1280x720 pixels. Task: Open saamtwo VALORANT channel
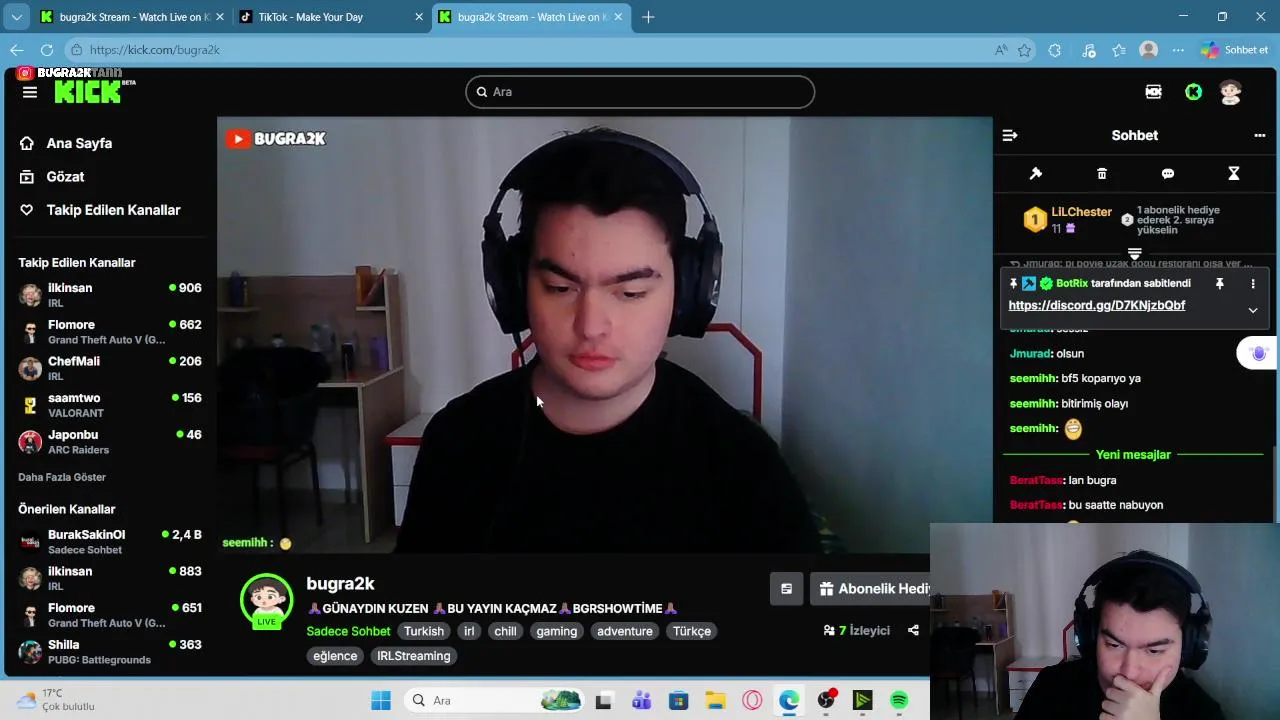tap(110, 405)
